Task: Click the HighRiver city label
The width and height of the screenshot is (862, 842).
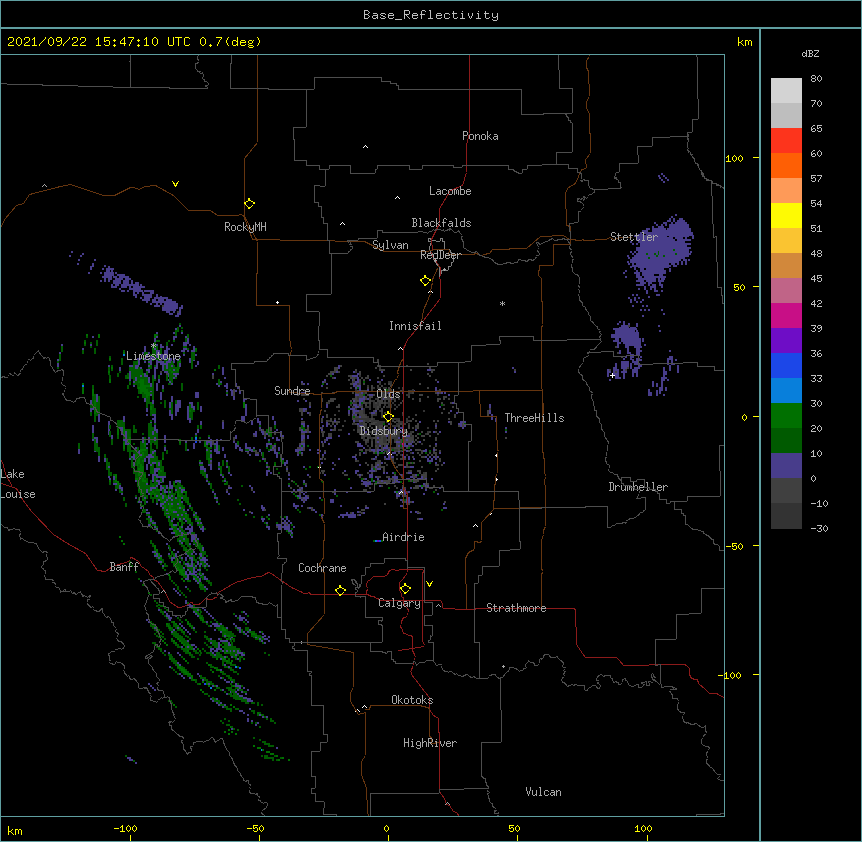Action: 430,743
